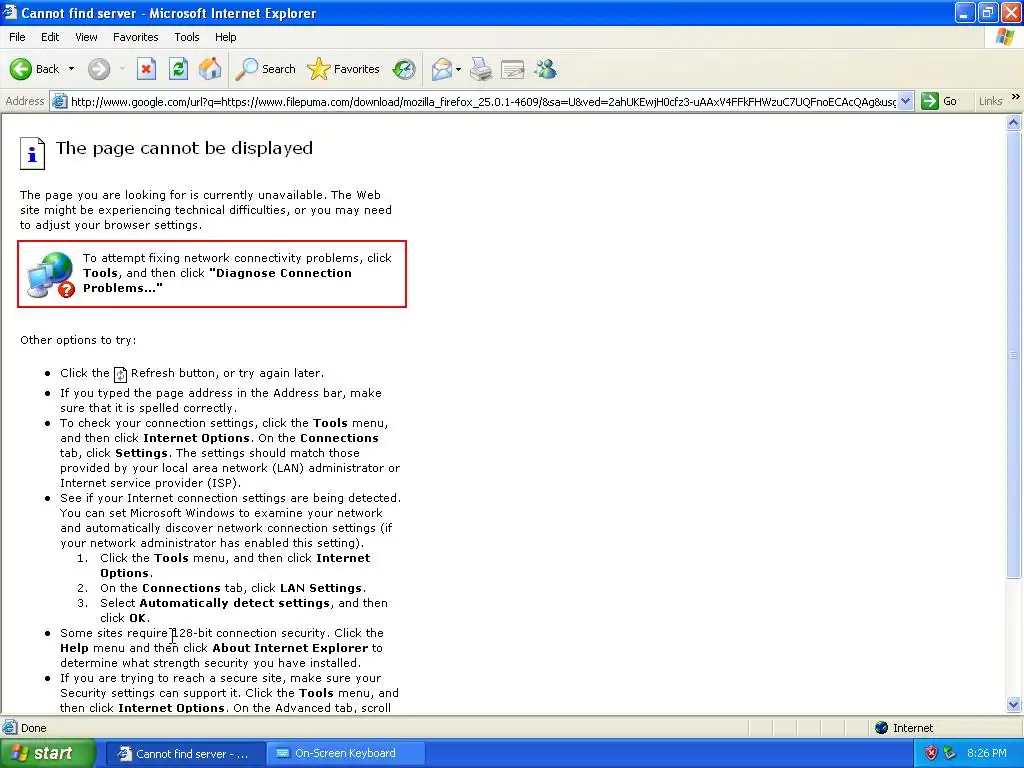
Task: Expand the Mail button dropdown arrow
Action: point(458,69)
